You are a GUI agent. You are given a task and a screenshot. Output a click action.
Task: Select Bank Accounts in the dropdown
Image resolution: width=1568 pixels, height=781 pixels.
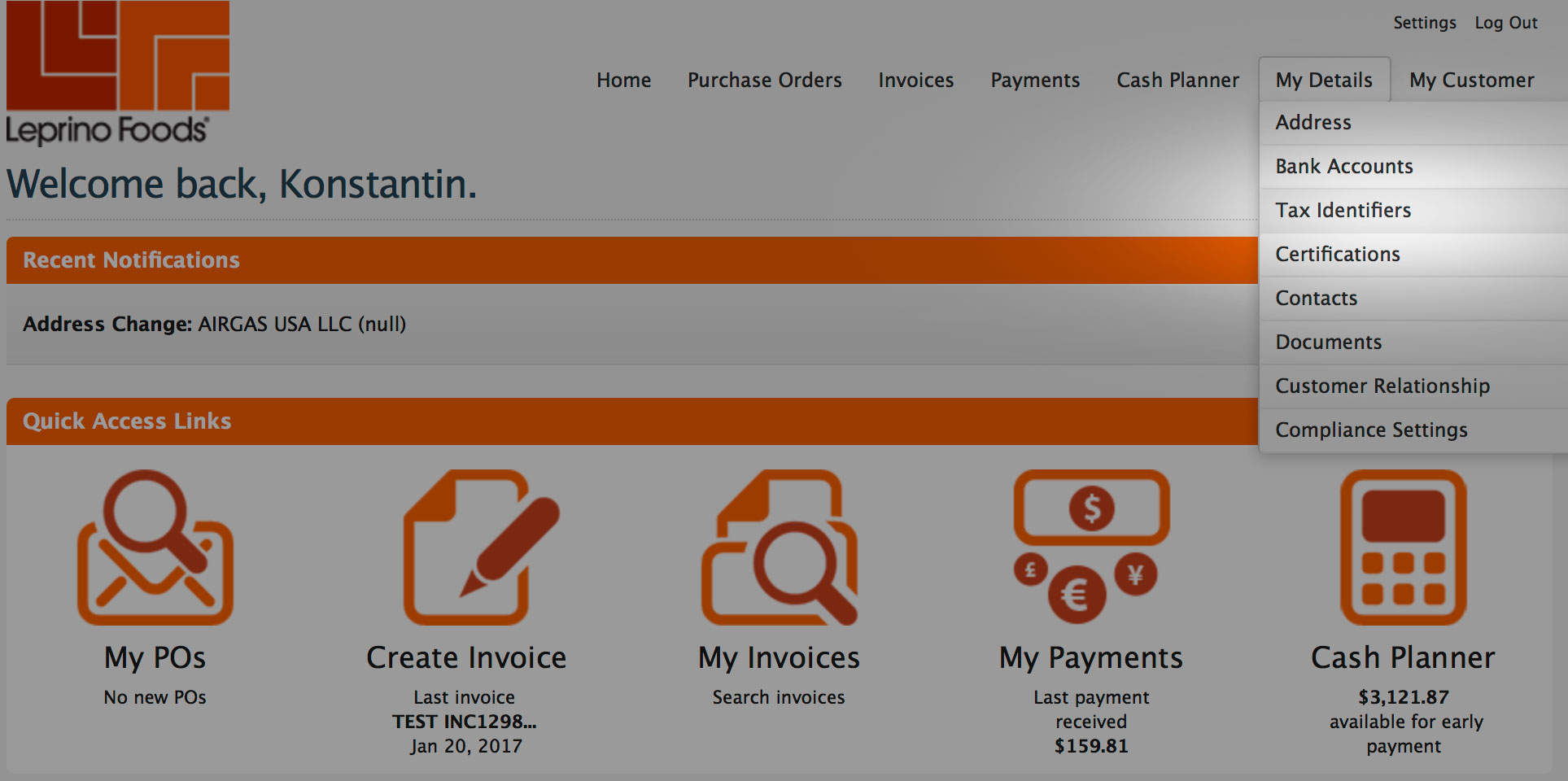(1413, 167)
